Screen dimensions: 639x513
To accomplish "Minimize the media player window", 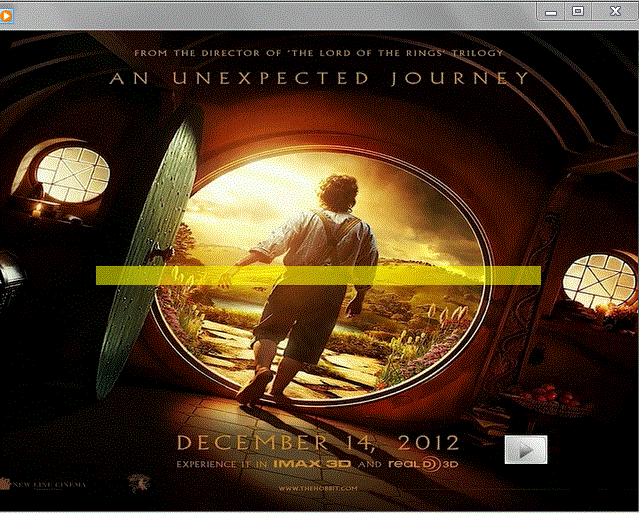I will point(551,12).
